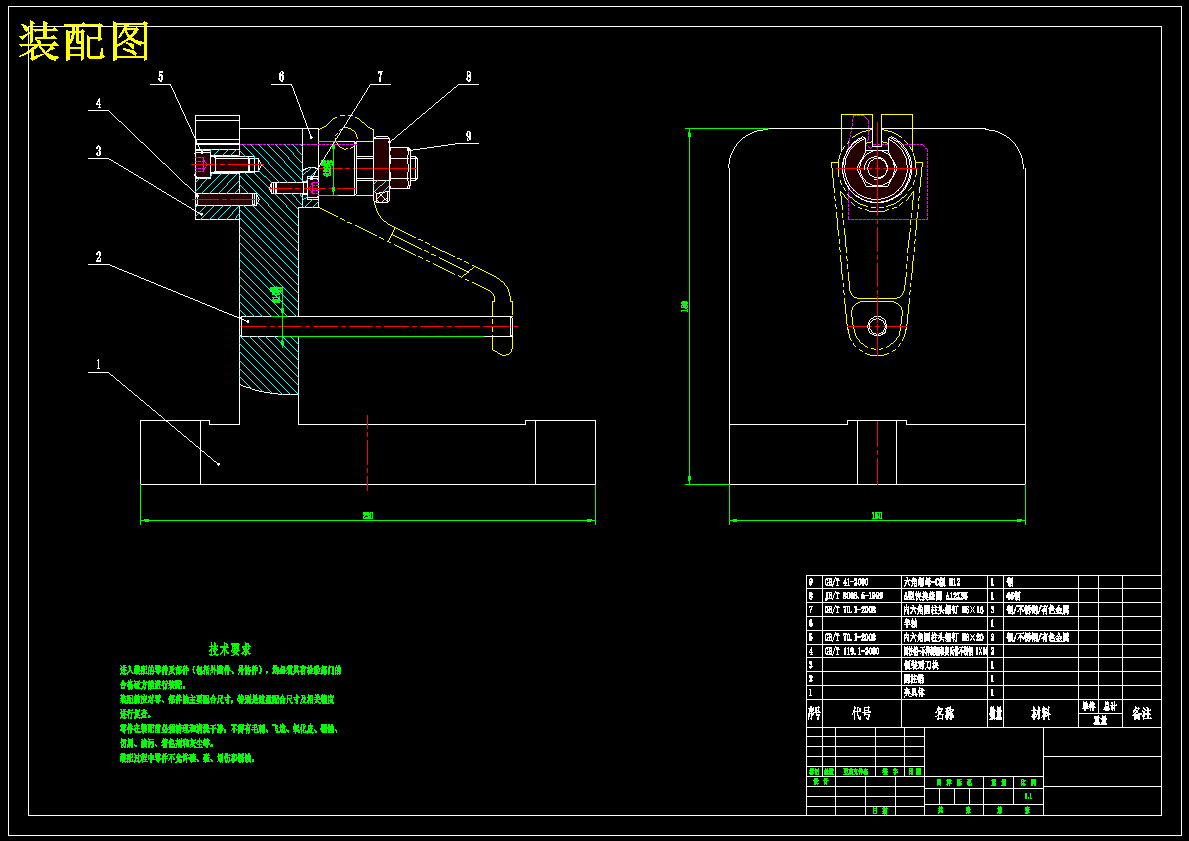This screenshot has width=1189, height=841.
Task: Click the hex nut in the right view
Action: (877, 168)
